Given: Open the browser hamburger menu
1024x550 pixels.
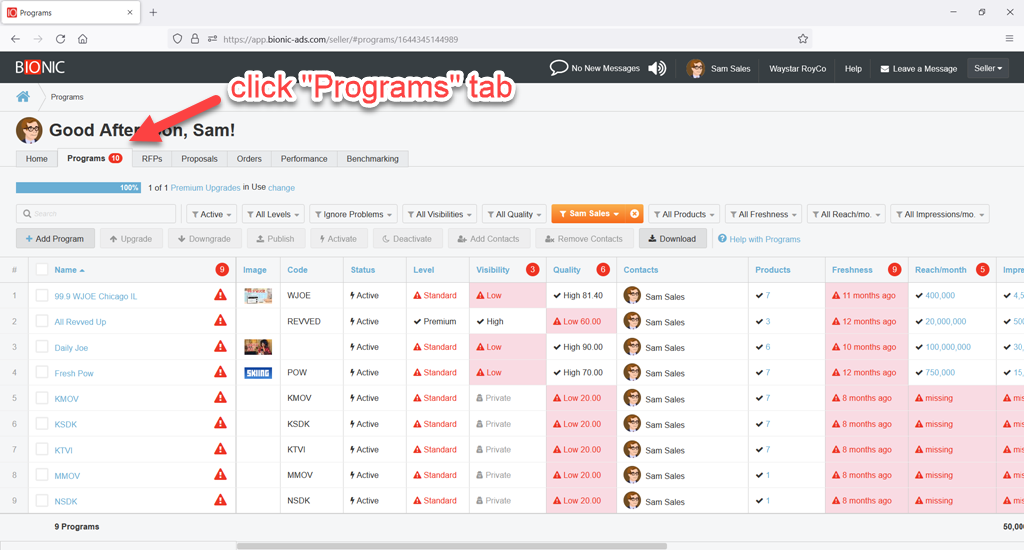Looking at the screenshot, I should click(1009, 39).
